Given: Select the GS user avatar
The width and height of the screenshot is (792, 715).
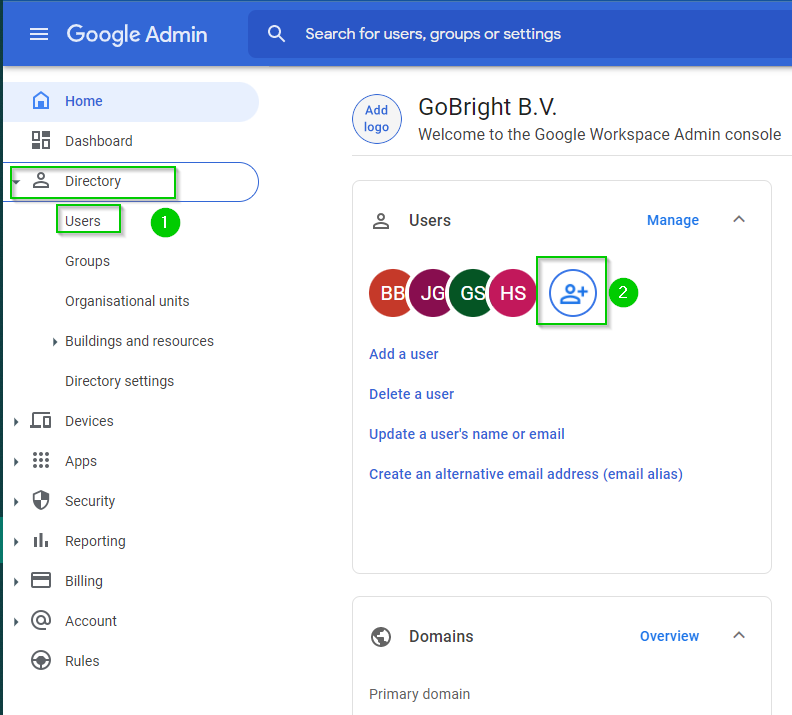Looking at the screenshot, I should [471, 293].
